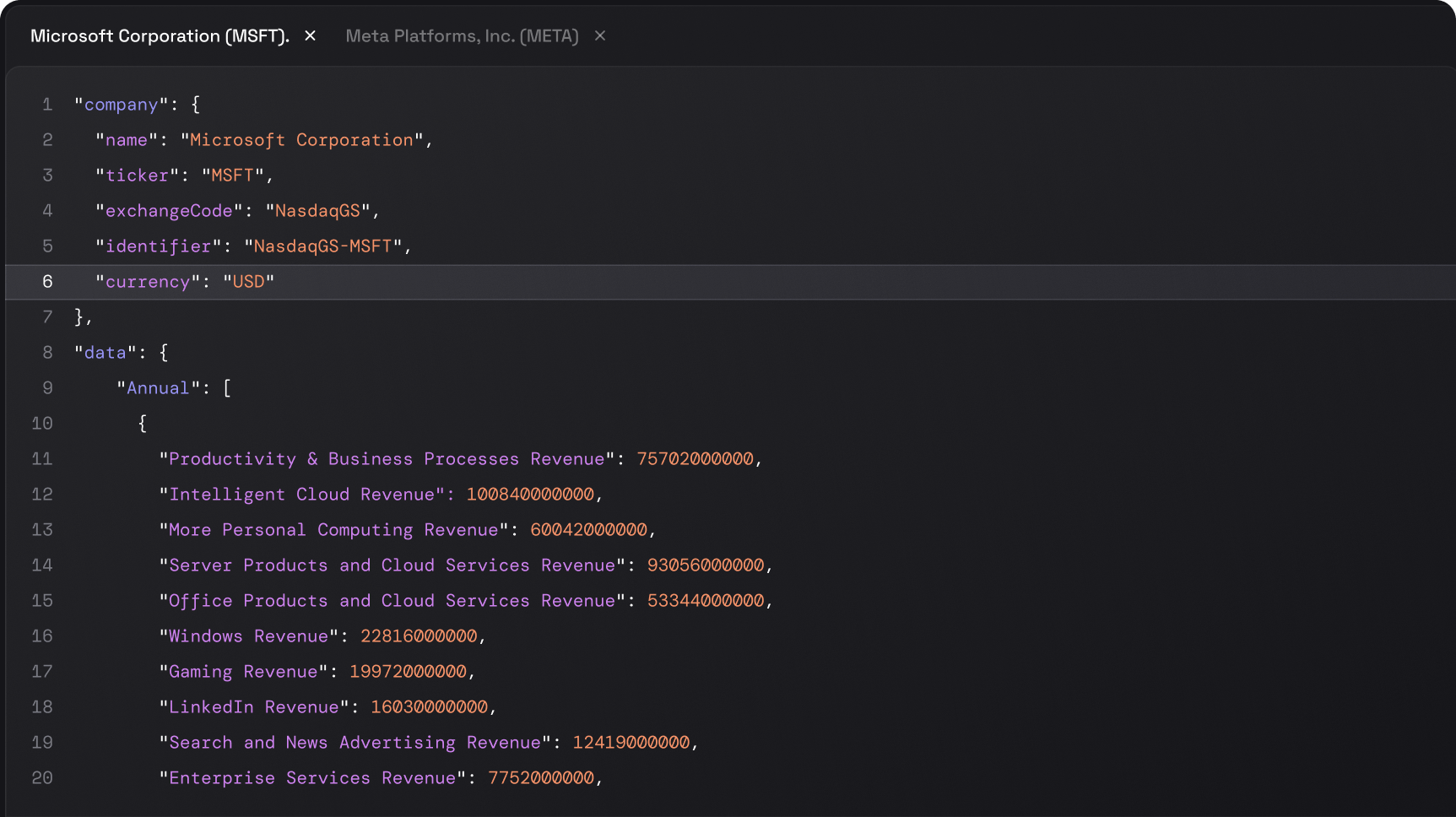
Task: Click the "company" key on line 1
Action: click(121, 105)
